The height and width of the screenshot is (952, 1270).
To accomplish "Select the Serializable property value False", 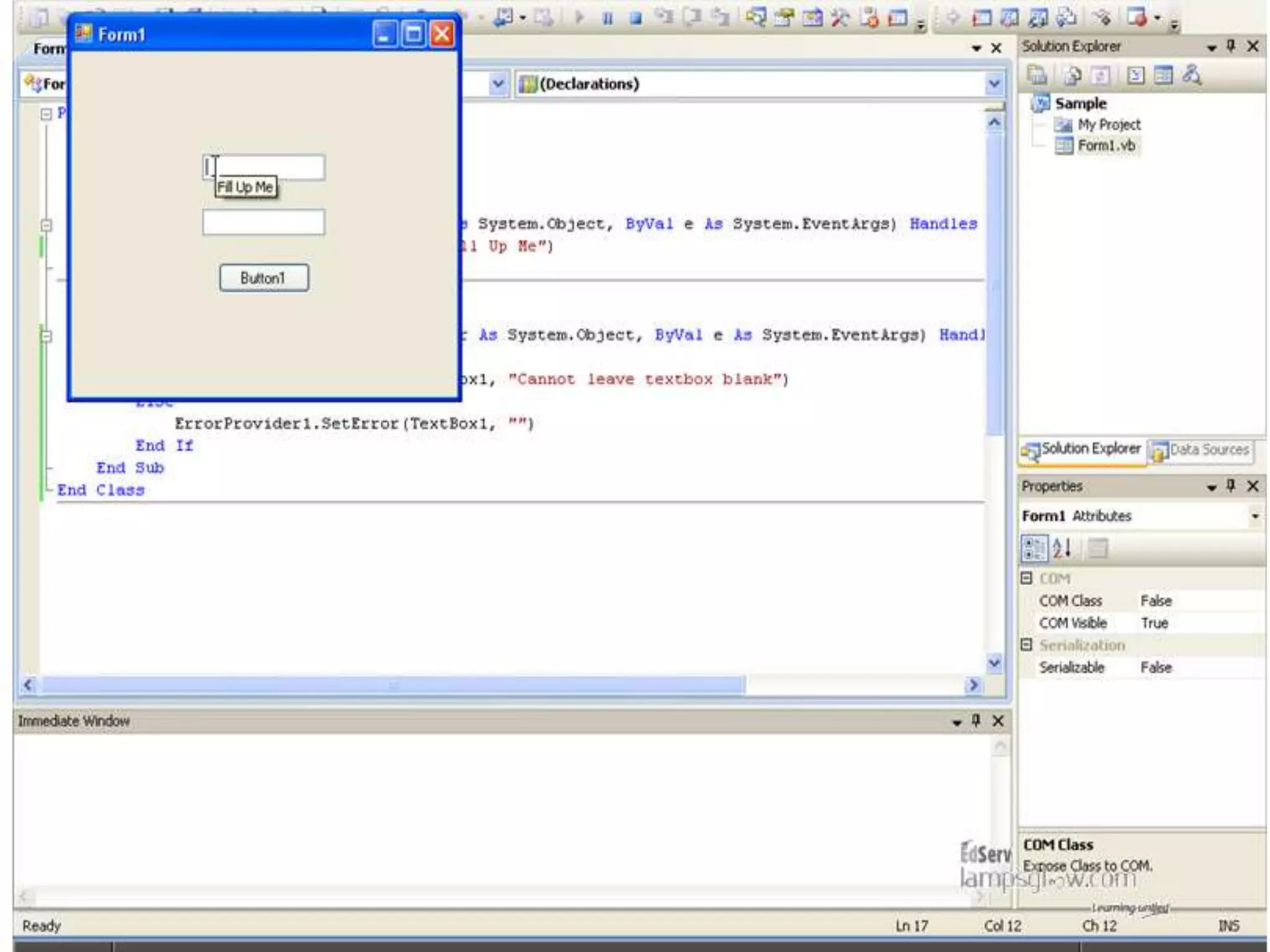I will (1156, 668).
